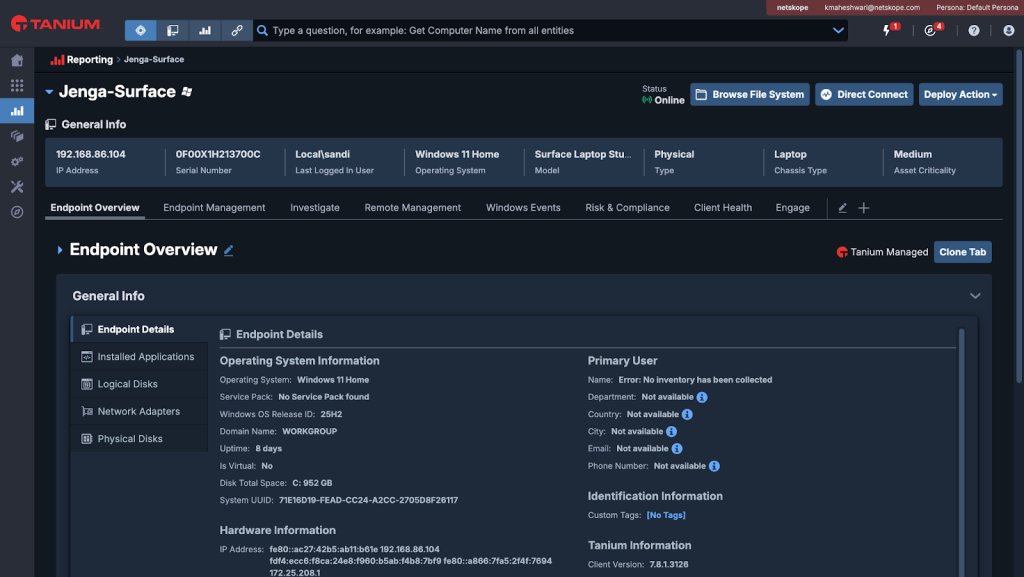
Task: Click the Endpoint Details panel scrollbar
Action: (961, 450)
